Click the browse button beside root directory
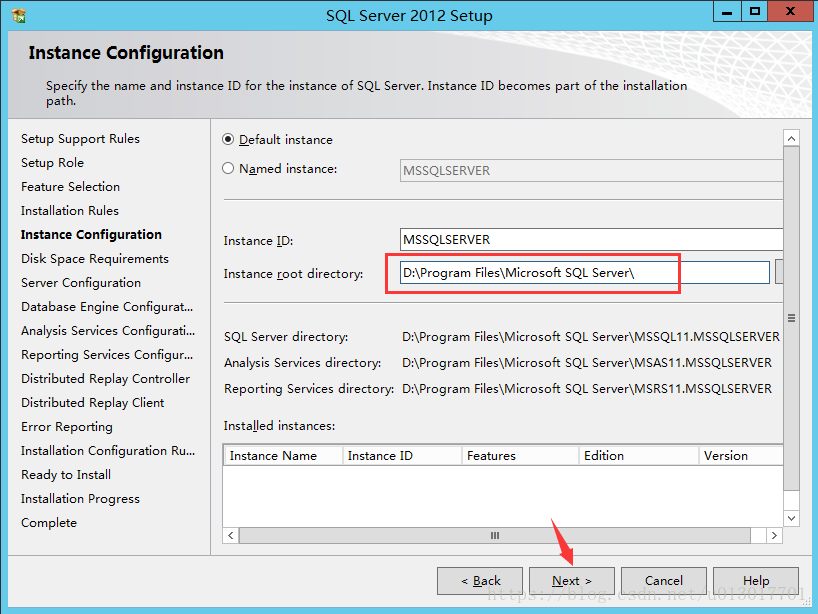This screenshot has width=818, height=614. tap(779, 272)
